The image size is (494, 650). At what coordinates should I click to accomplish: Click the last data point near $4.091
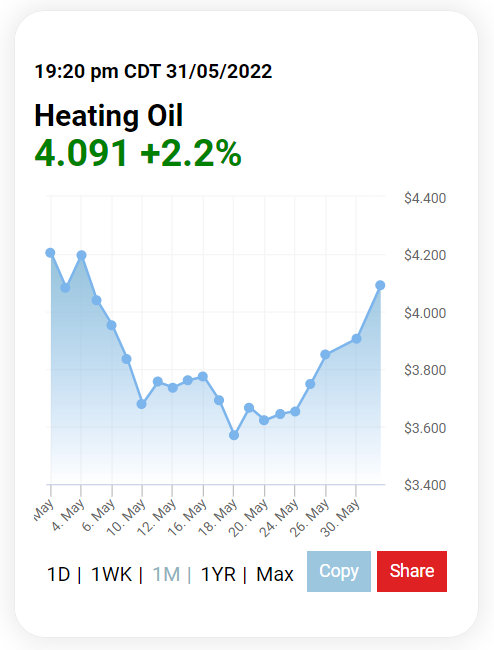[x=380, y=285]
